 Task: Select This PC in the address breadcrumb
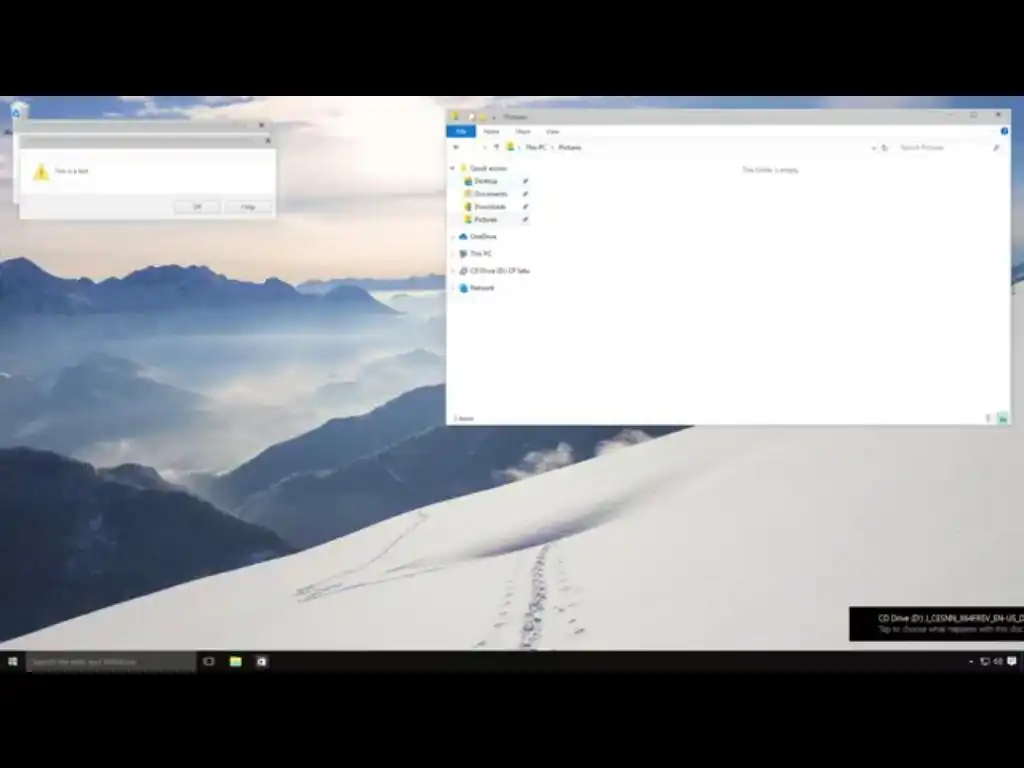point(536,148)
